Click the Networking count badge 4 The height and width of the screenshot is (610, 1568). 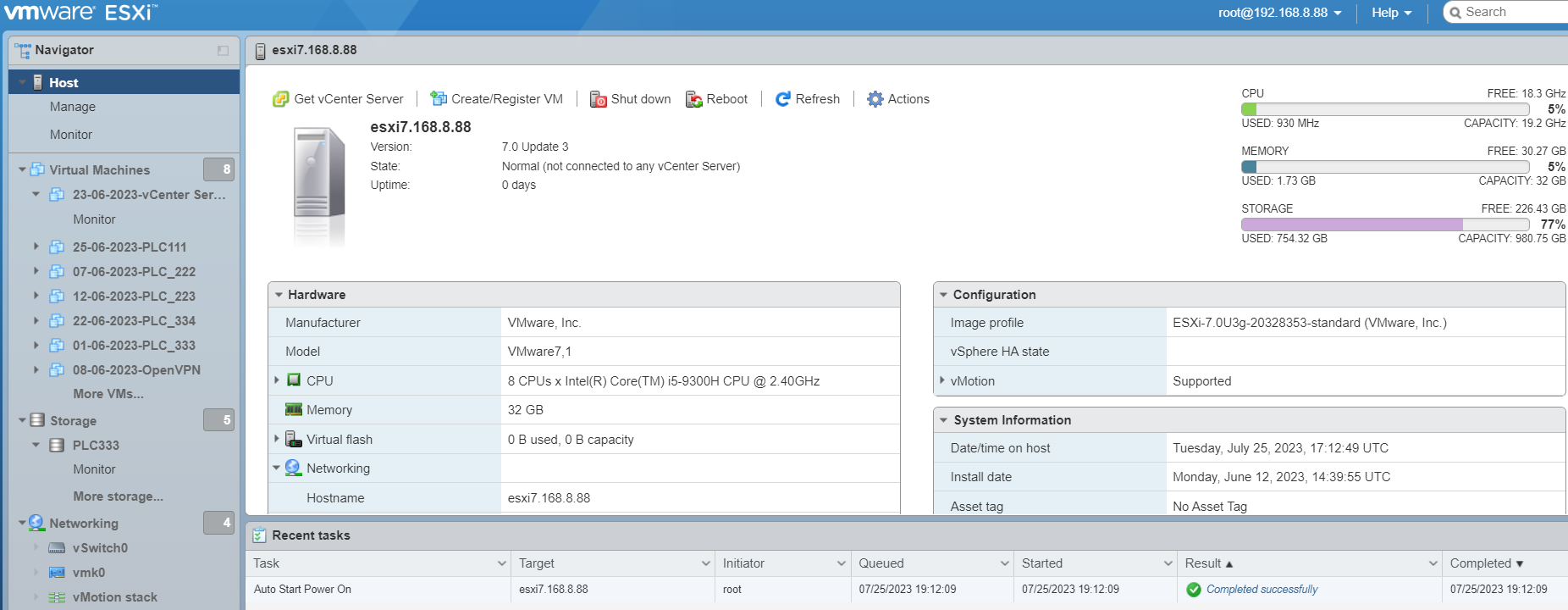tap(218, 523)
